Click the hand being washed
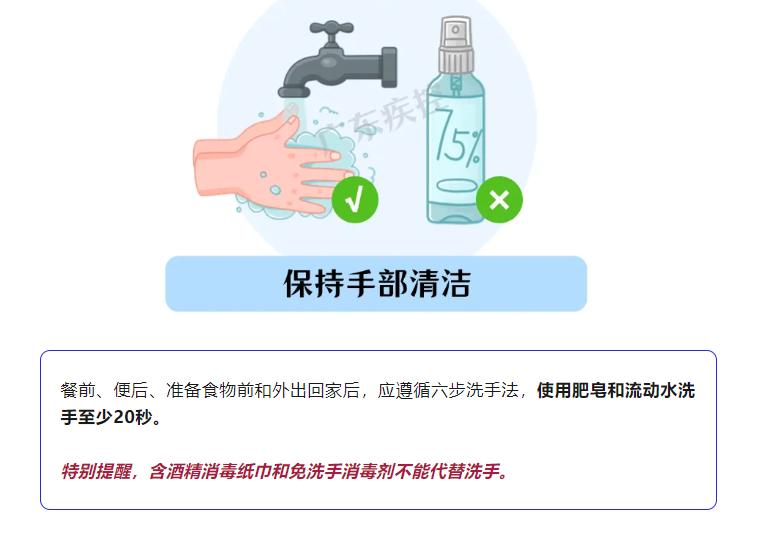 point(267,163)
